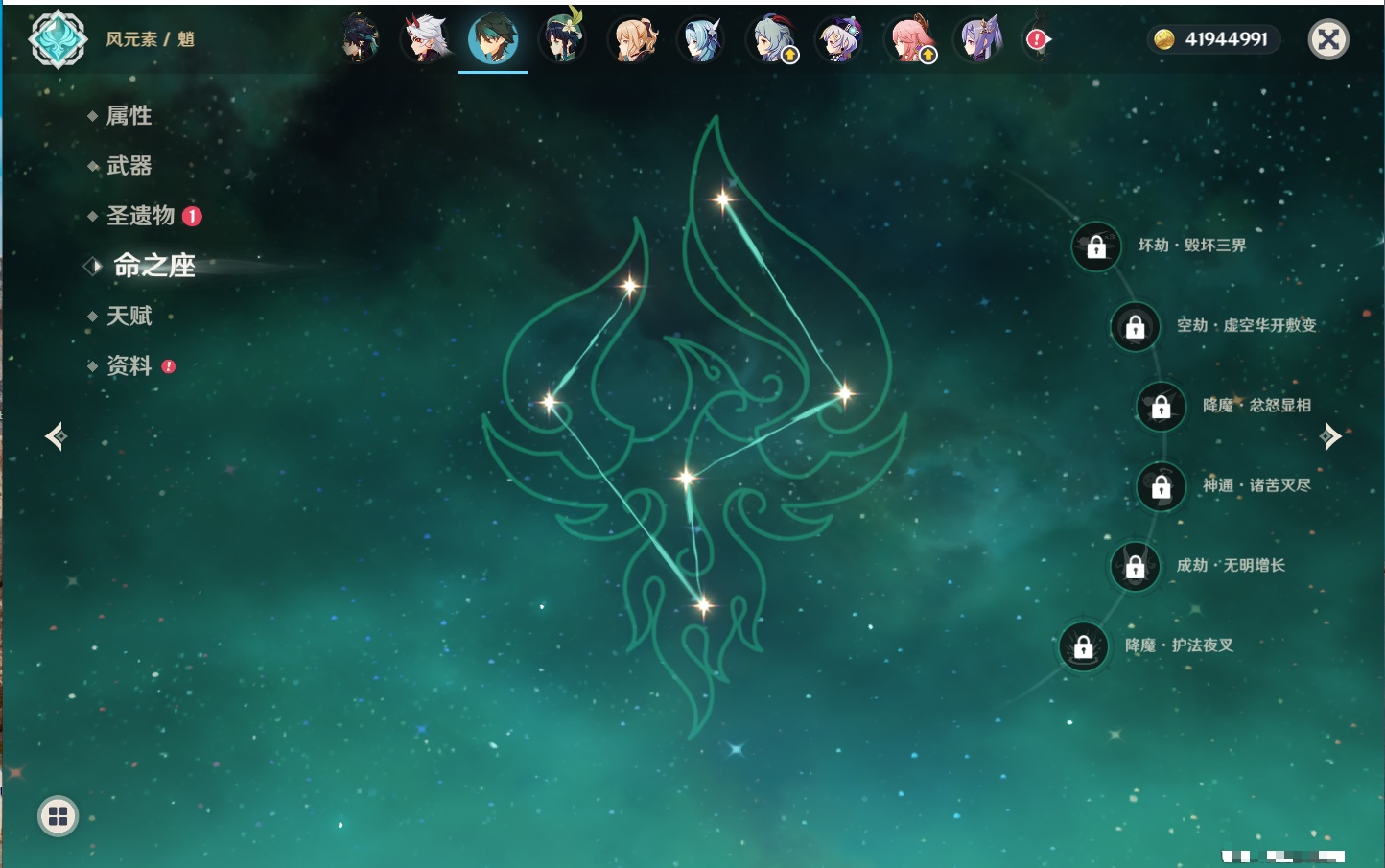Select the 降魔·护法夜叉 constellation label
This screenshot has height=868, width=1385.
(1180, 645)
